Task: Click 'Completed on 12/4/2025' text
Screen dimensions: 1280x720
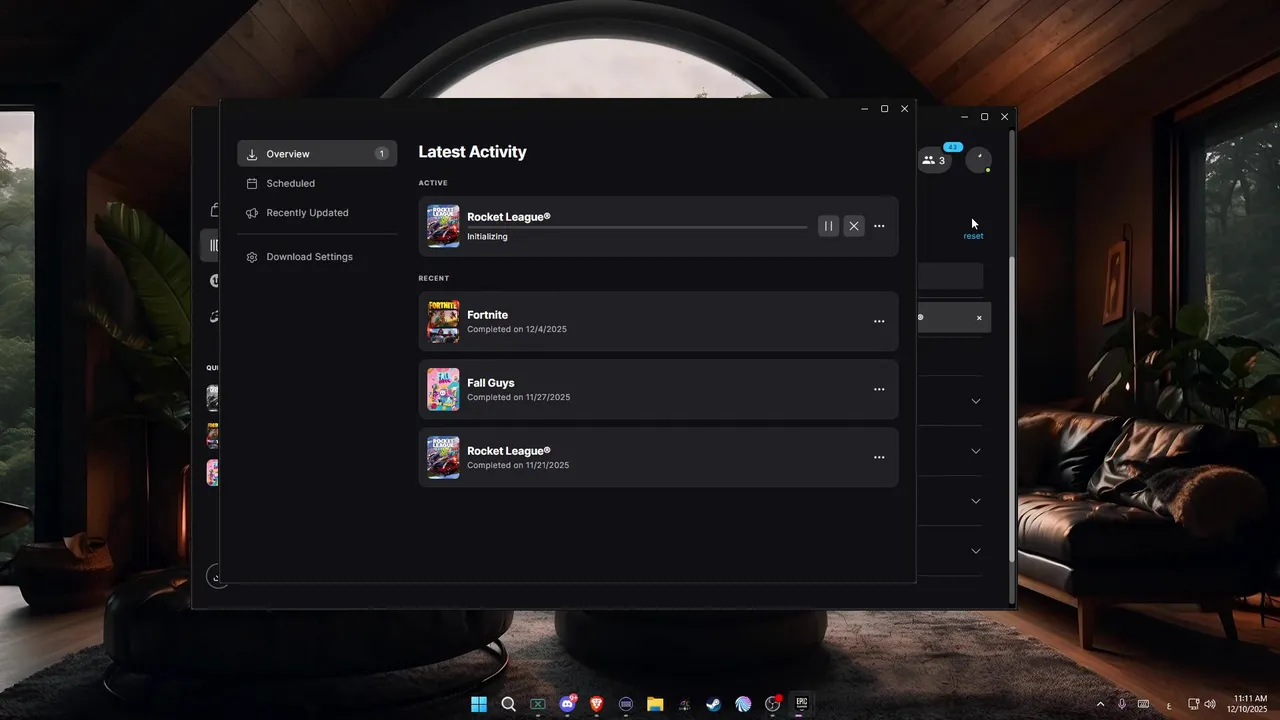Action: tap(517, 329)
